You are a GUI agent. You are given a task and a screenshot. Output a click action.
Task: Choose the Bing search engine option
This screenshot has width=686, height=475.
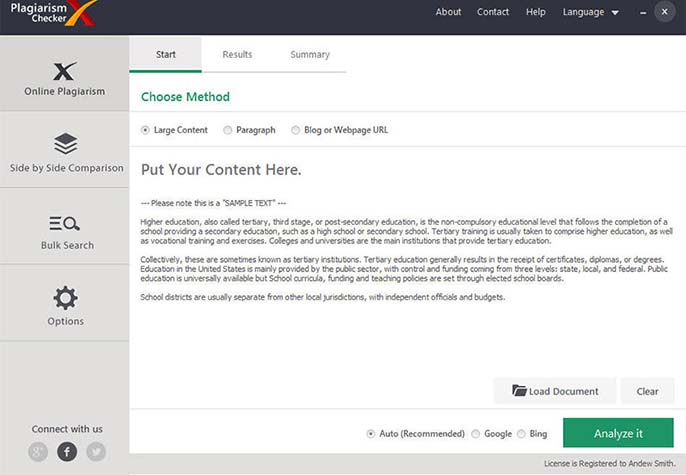[521, 434]
